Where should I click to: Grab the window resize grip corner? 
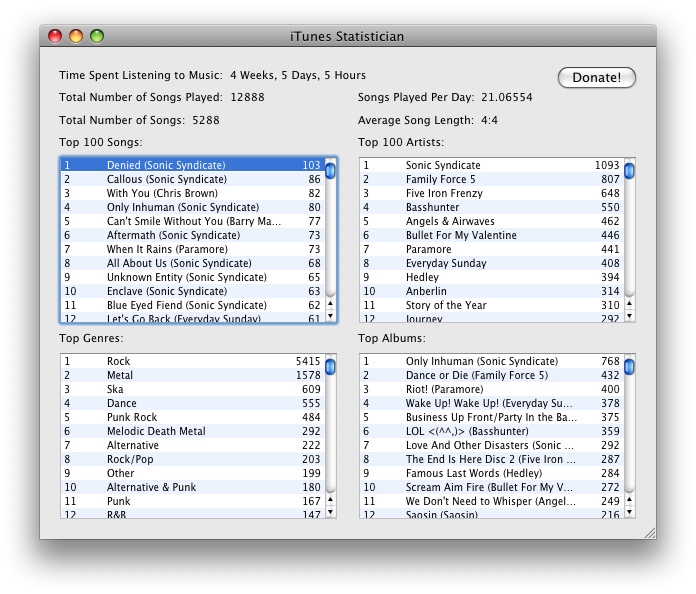point(650,533)
